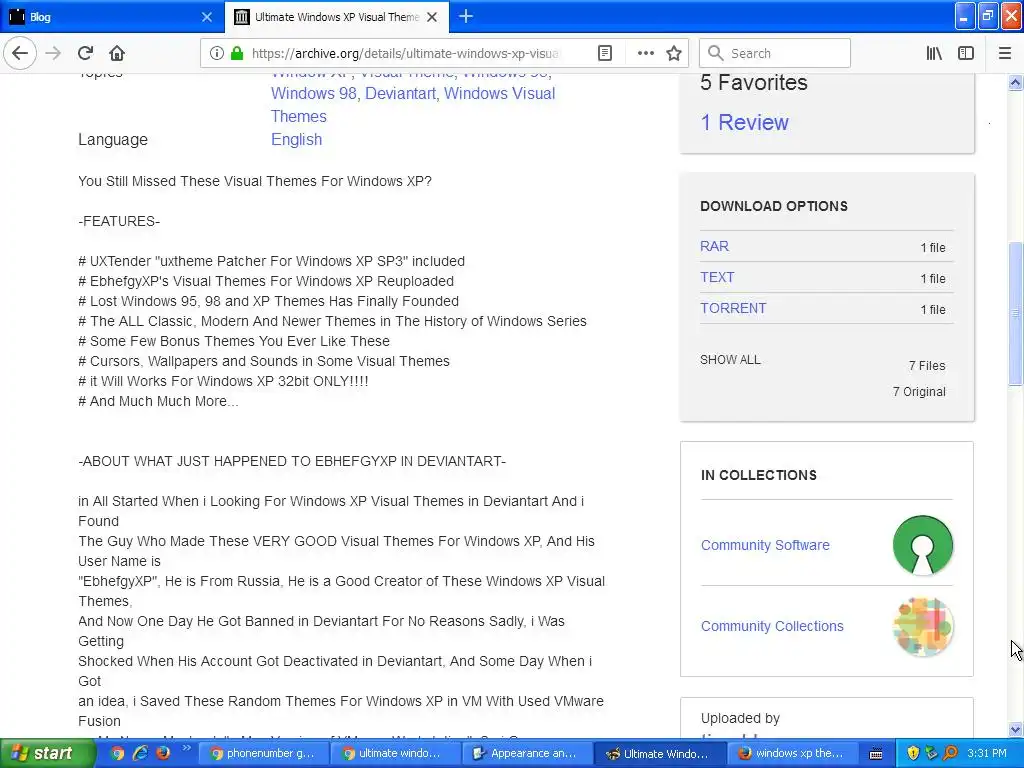This screenshot has width=1024, height=768.
Task: Open the Firefox Library button
Action: pyautogui.click(x=934, y=53)
